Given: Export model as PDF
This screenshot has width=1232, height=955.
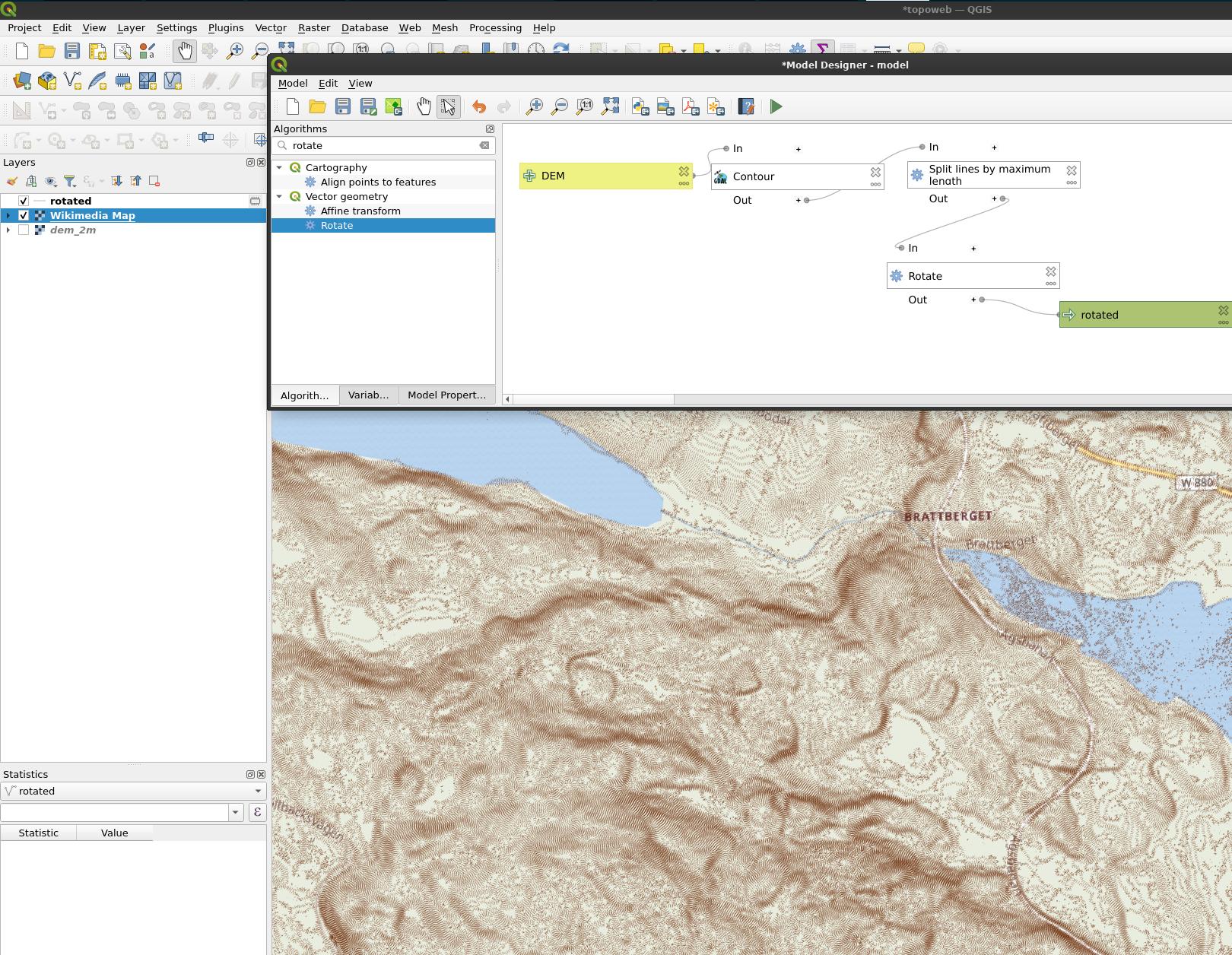Looking at the screenshot, I should point(691,107).
